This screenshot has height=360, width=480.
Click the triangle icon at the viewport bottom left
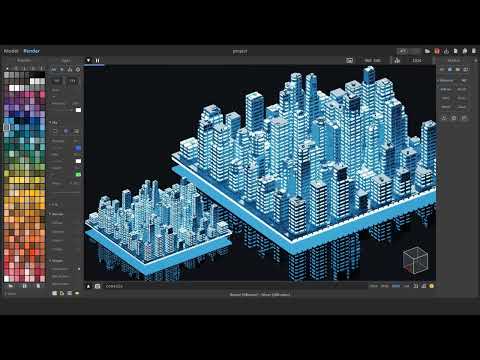click(x=88, y=286)
